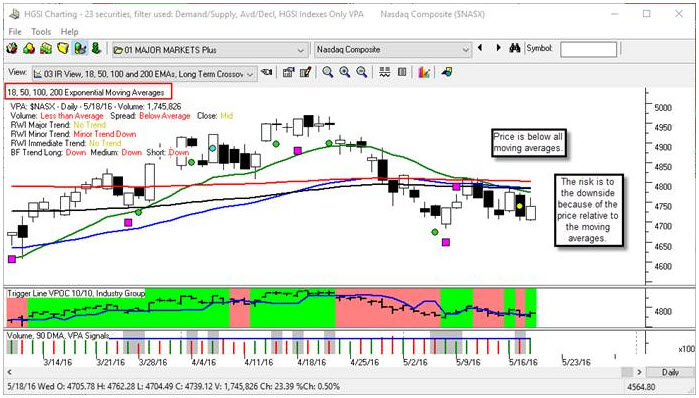Screen dimensions: 699x398
Task: Click the horizontal scrollbar right arrow
Action: pyautogui.click(x=640, y=372)
